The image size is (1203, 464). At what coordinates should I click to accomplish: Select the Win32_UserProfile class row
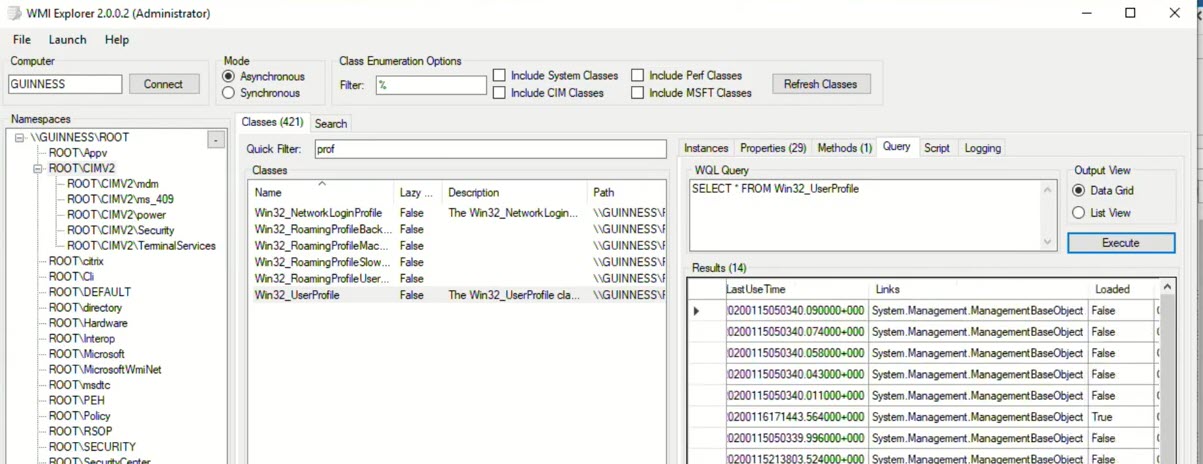[x=457, y=295]
